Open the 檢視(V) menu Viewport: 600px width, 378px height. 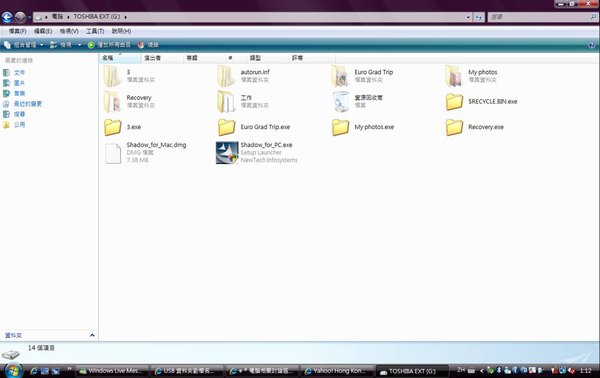click(x=69, y=31)
